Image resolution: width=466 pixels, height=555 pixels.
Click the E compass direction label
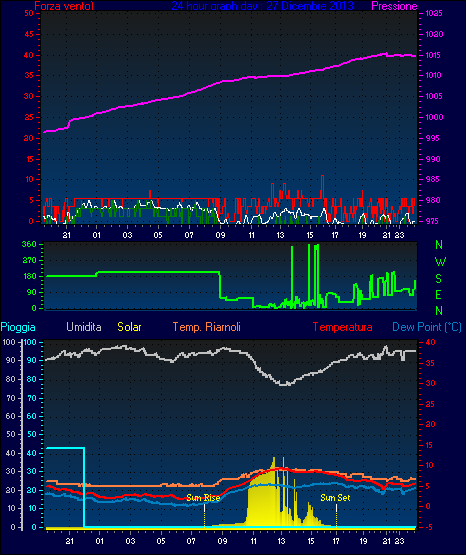pos(438,295)
